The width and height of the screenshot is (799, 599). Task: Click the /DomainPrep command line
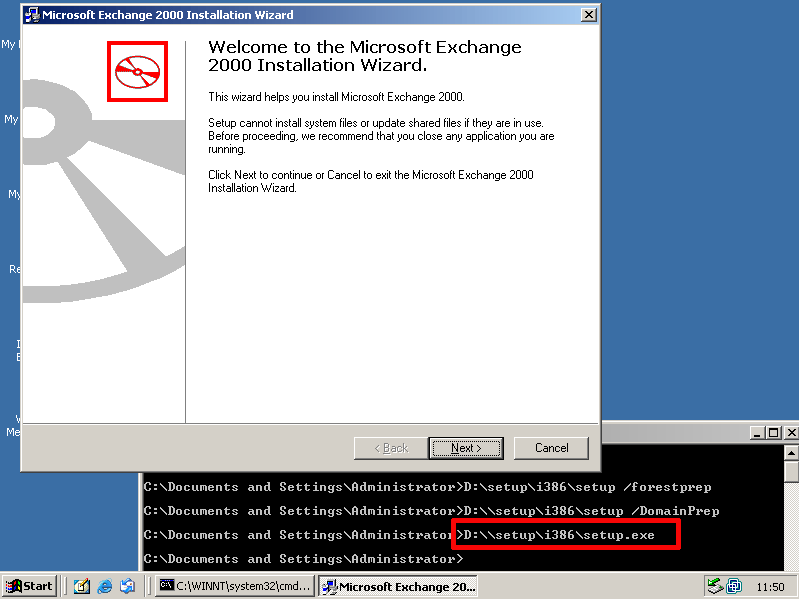(x=431, y=511)
